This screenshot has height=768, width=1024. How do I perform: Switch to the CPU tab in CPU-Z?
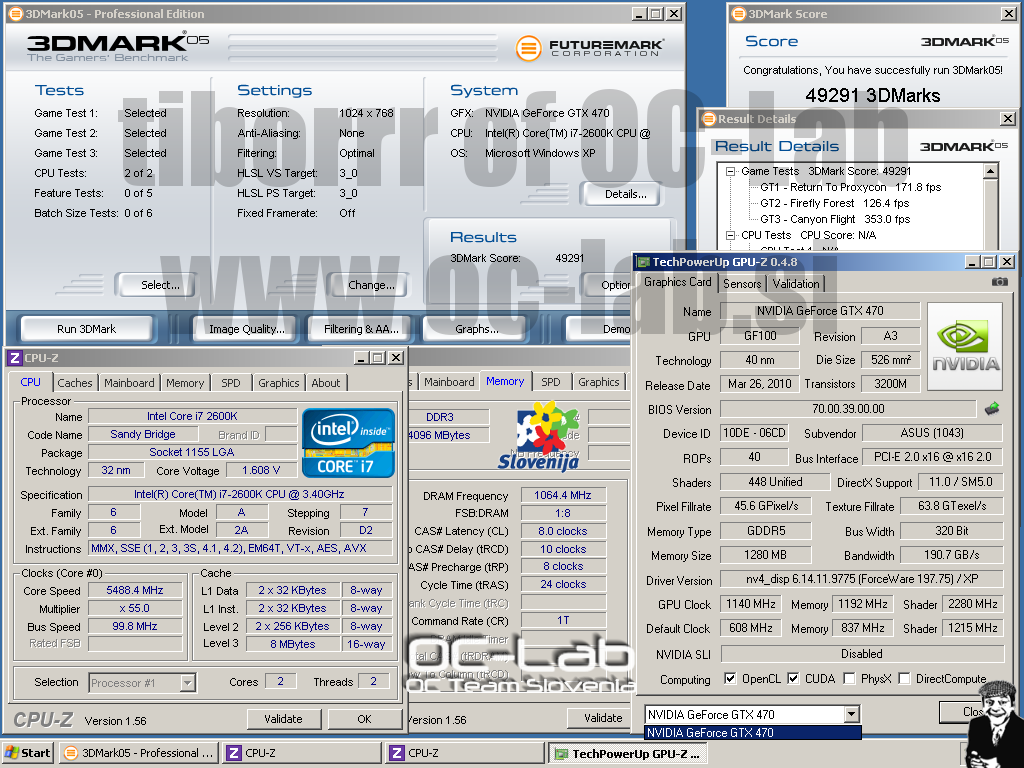coord(30,382)
